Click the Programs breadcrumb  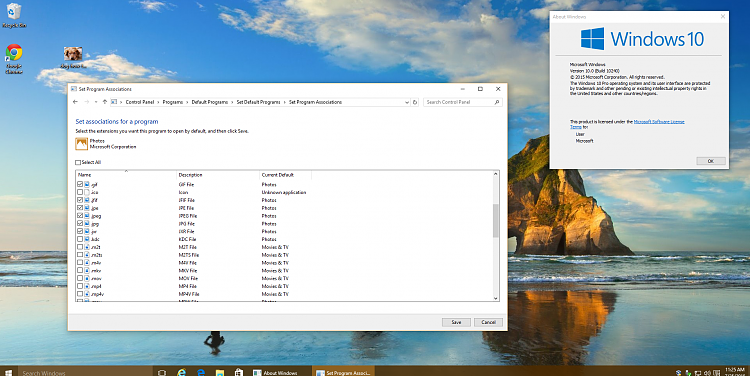tap(173, 102)
